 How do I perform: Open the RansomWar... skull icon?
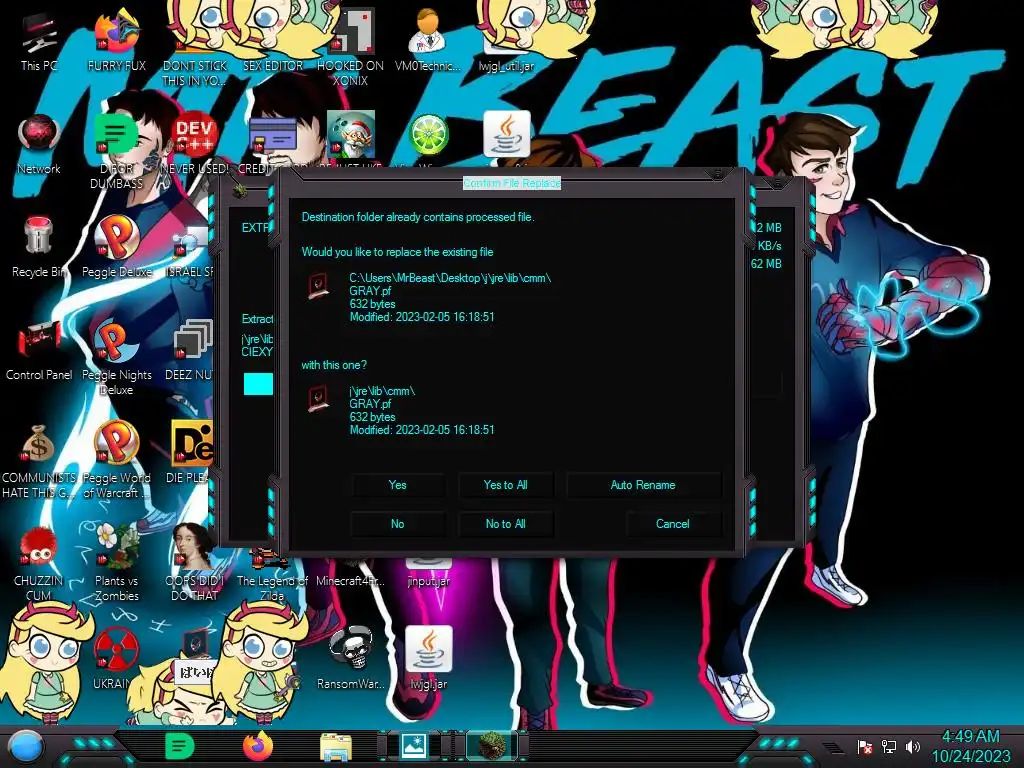[350, 658]
